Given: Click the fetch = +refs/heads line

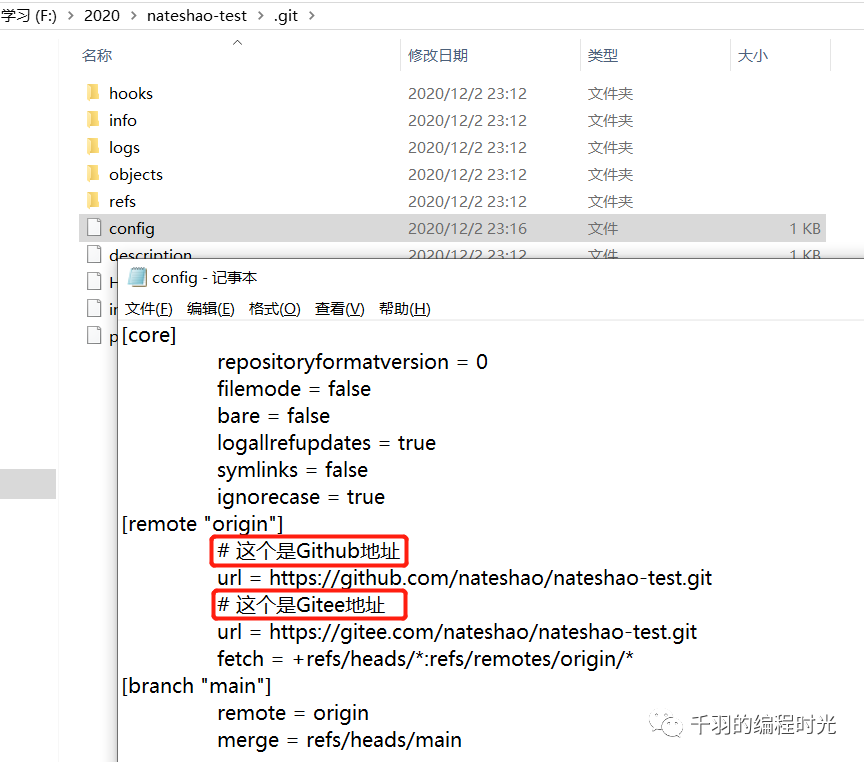Looking at the screenshot, I should [x=425, y=659].
